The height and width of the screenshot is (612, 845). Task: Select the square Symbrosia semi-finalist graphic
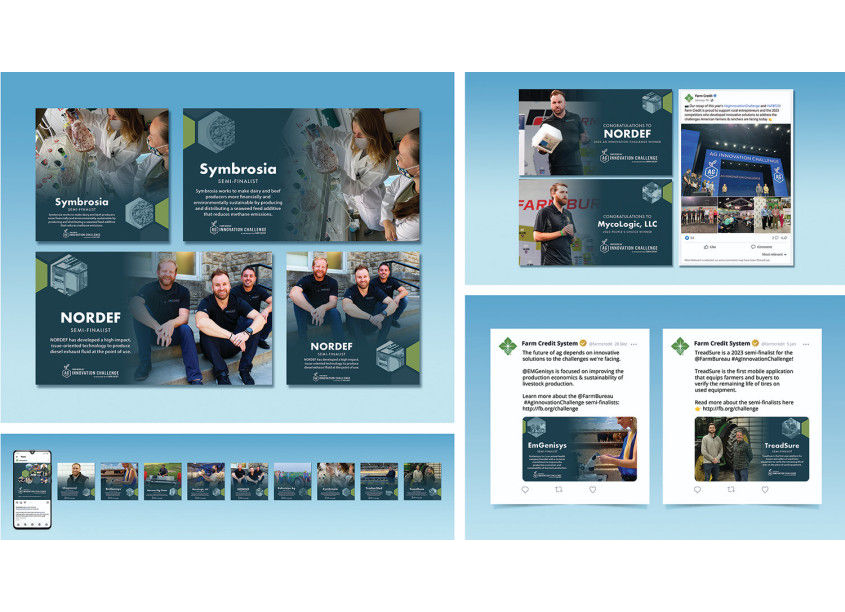[x=102, y=175]
